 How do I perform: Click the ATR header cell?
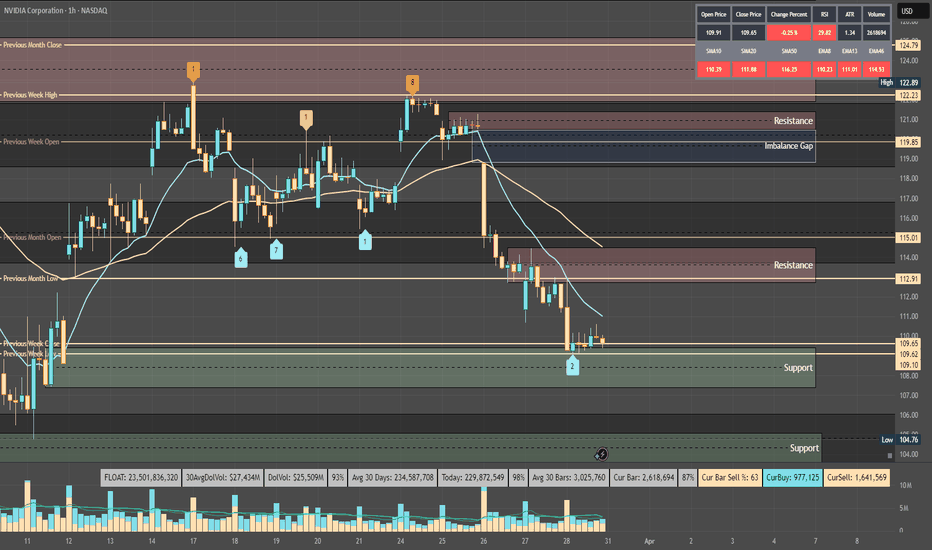pyautogui.click(x=849, y=14)
